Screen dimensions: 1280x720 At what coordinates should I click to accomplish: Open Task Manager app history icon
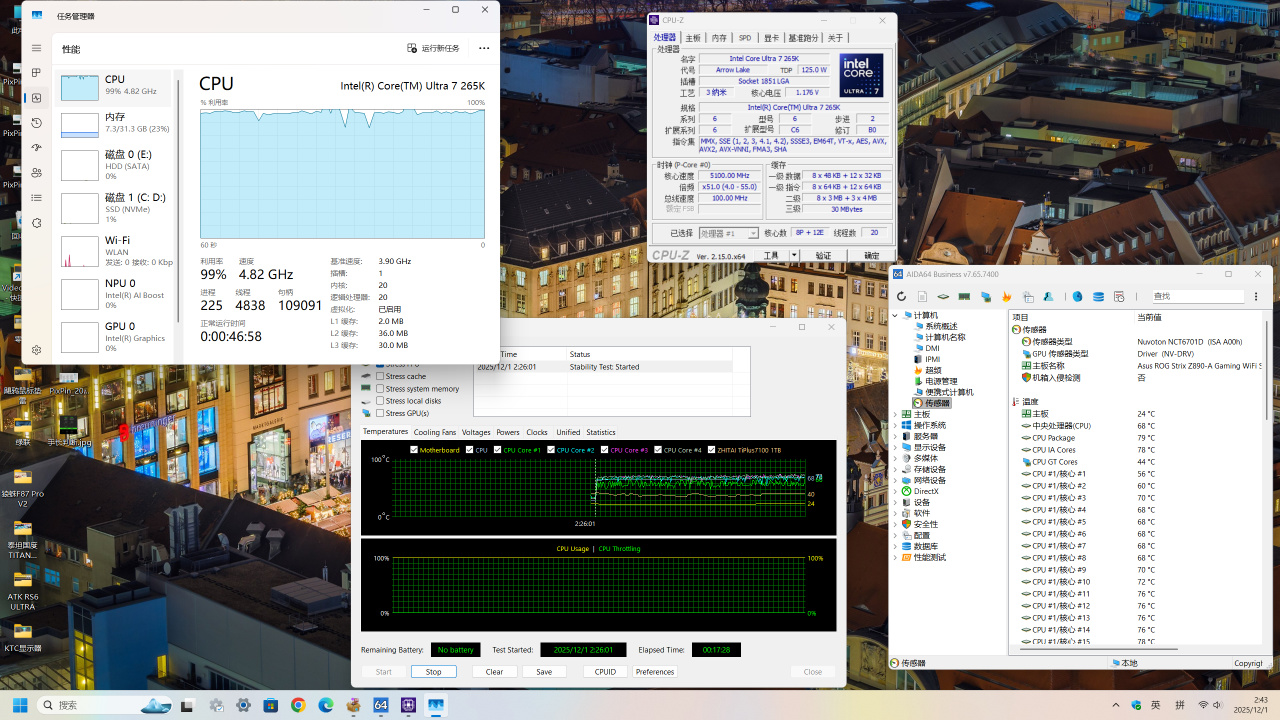click(x=36, y=123)
